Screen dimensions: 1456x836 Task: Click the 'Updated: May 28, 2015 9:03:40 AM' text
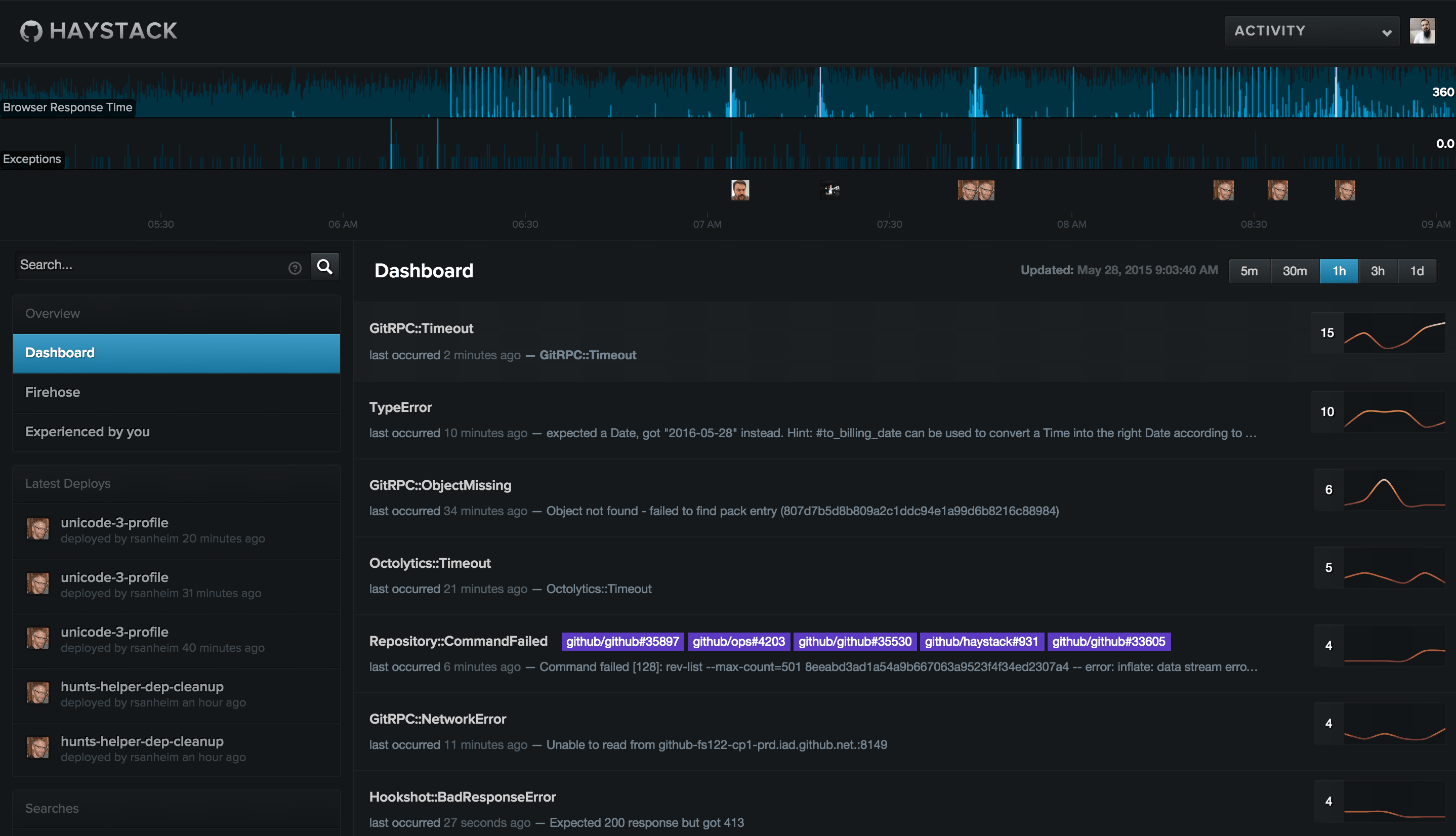(1119, 270)
